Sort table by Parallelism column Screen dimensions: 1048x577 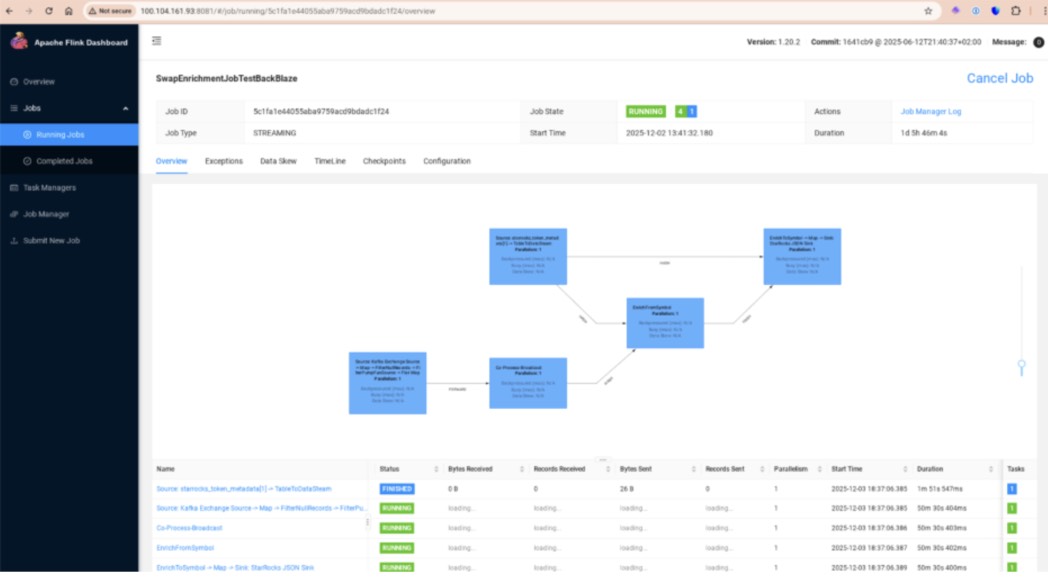(819, 469)
